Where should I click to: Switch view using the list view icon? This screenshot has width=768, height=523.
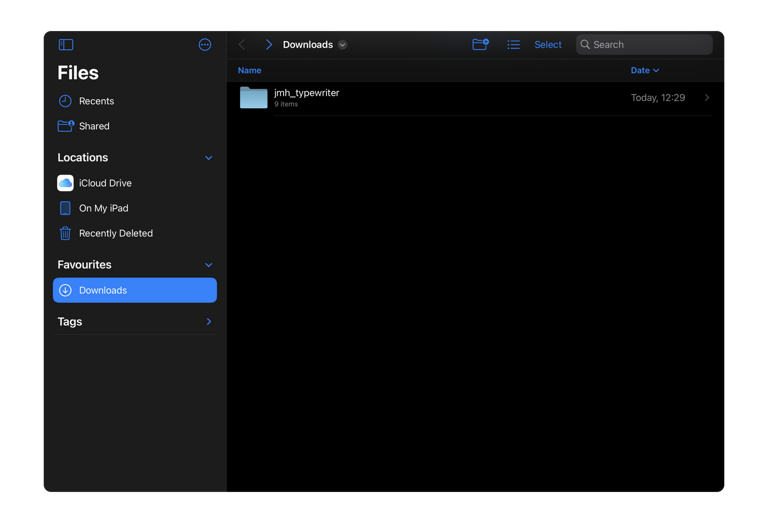tap(513, 45)
